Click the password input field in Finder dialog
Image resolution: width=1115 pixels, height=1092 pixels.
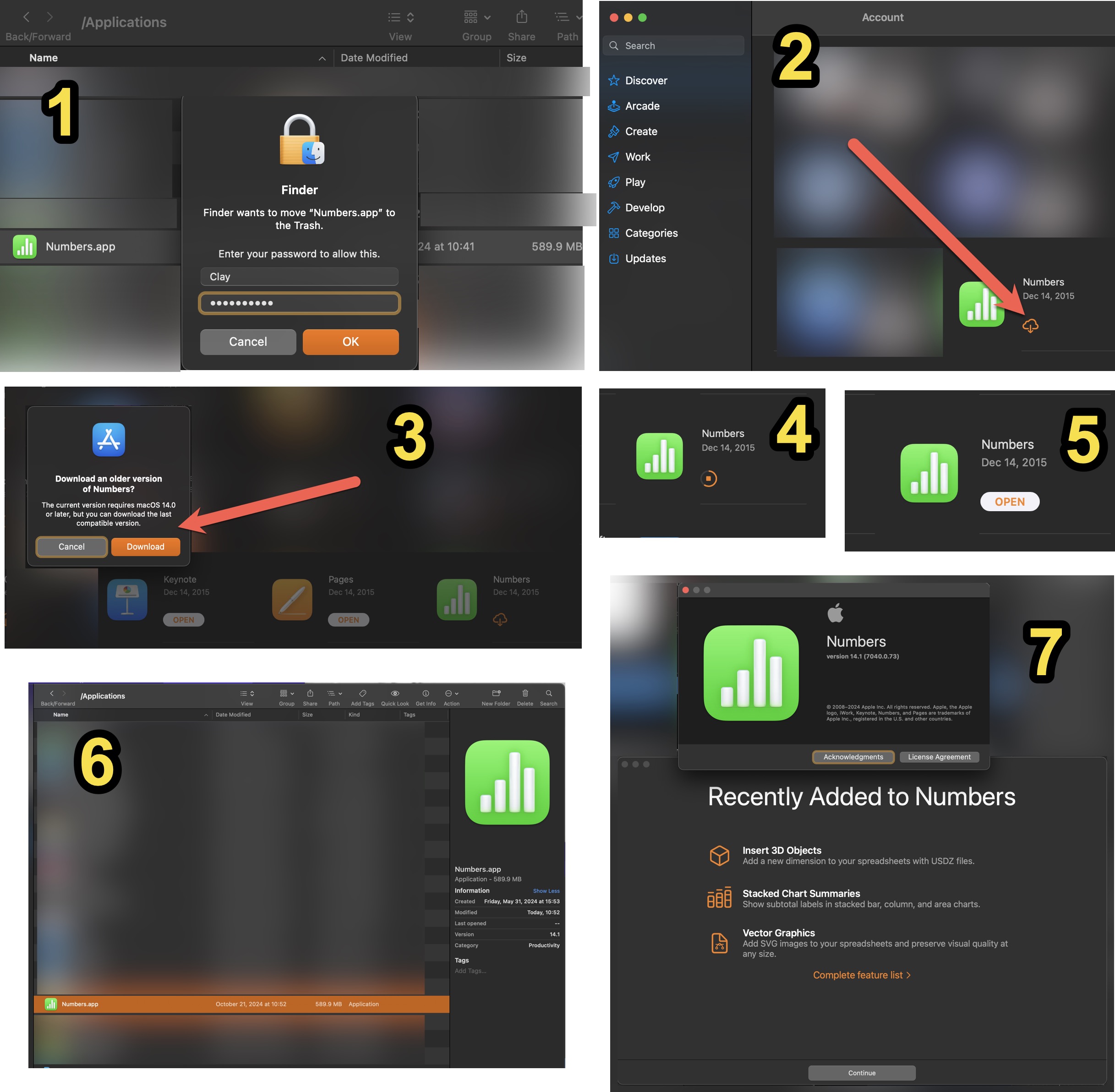[x=300, y=303]
